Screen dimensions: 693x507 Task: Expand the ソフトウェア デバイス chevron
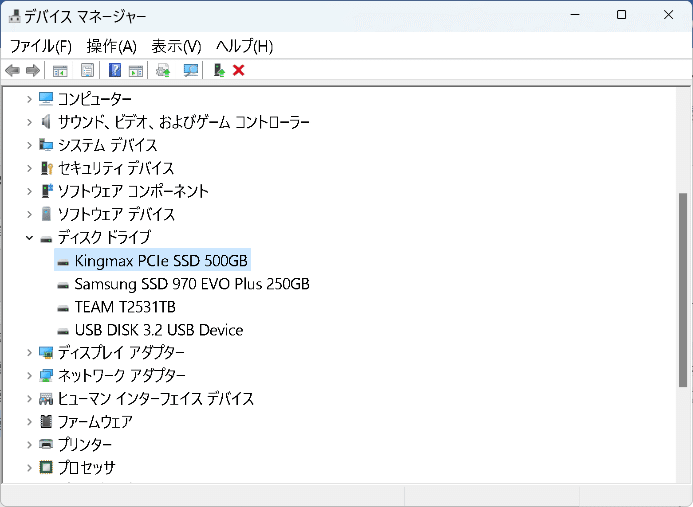click(29, 214)
